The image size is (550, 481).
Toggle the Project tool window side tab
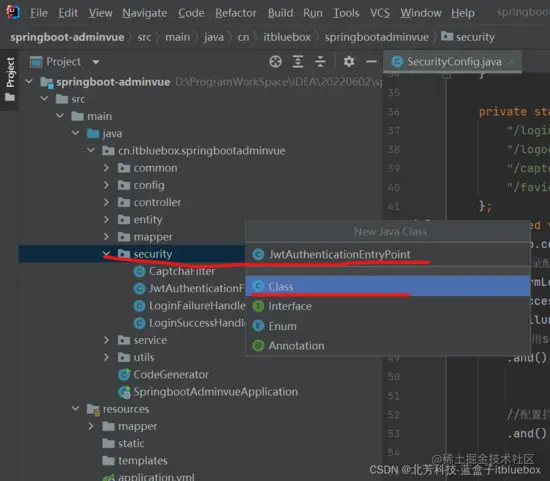(x=10, y=79)
